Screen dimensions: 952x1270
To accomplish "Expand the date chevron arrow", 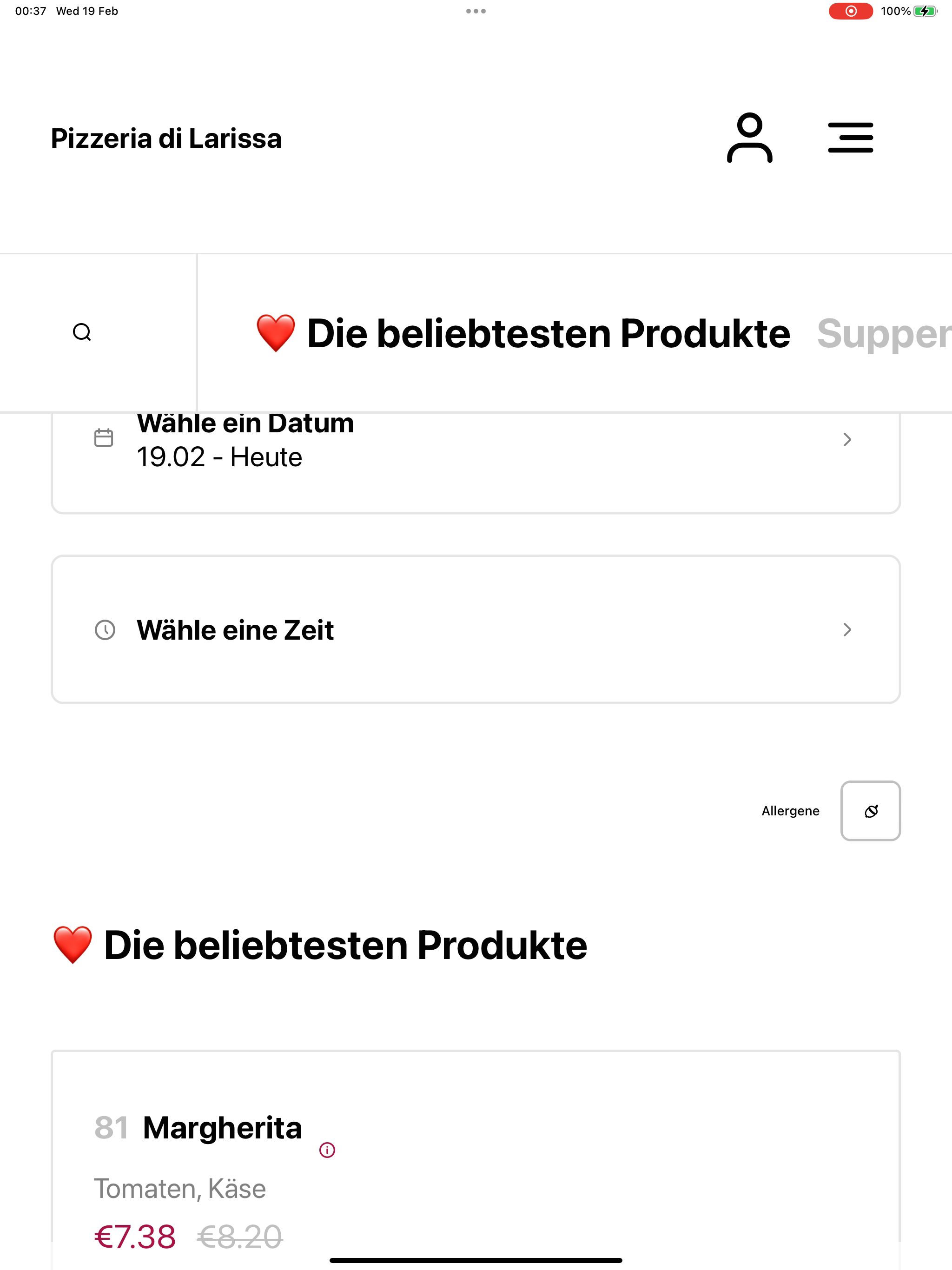I will (x=847, y=439).
